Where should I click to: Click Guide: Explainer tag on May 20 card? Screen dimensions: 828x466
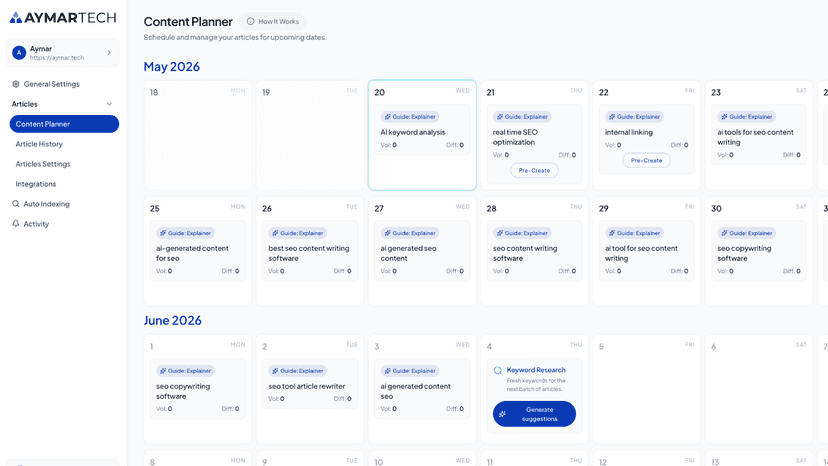pos(410,117)
